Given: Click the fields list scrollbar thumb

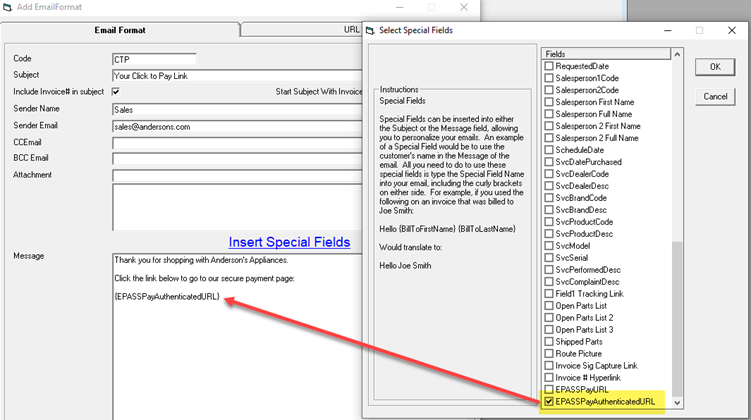Looking at the screenshot, I should [677, 319].
